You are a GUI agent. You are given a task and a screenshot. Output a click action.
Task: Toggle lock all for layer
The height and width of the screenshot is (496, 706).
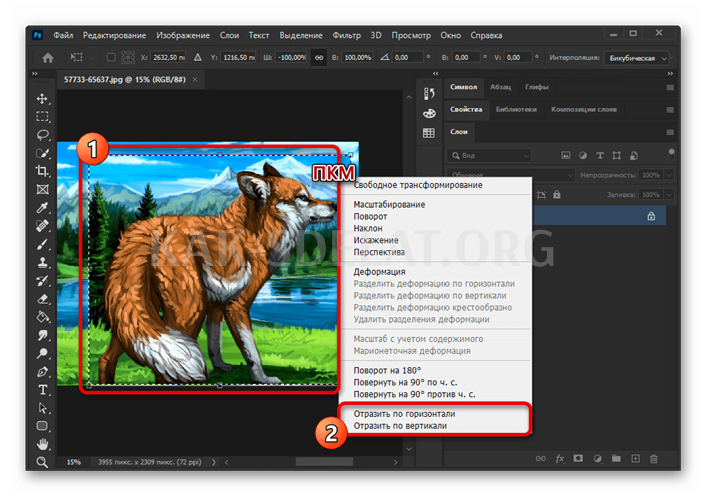coord(557,194)
